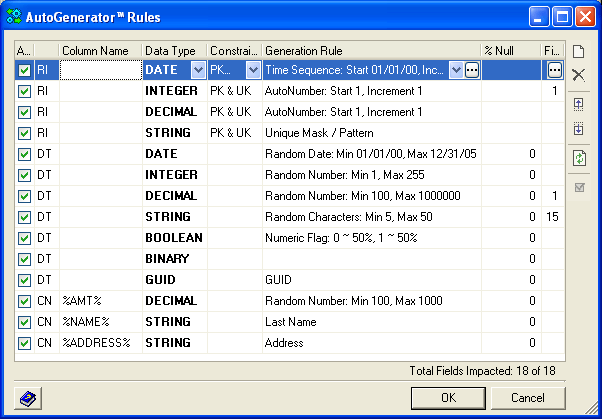Click the ellipsis button in the Fi... column
Viewport: 602px width, 419px height.
pyautogui.click(x=555, y=70)
